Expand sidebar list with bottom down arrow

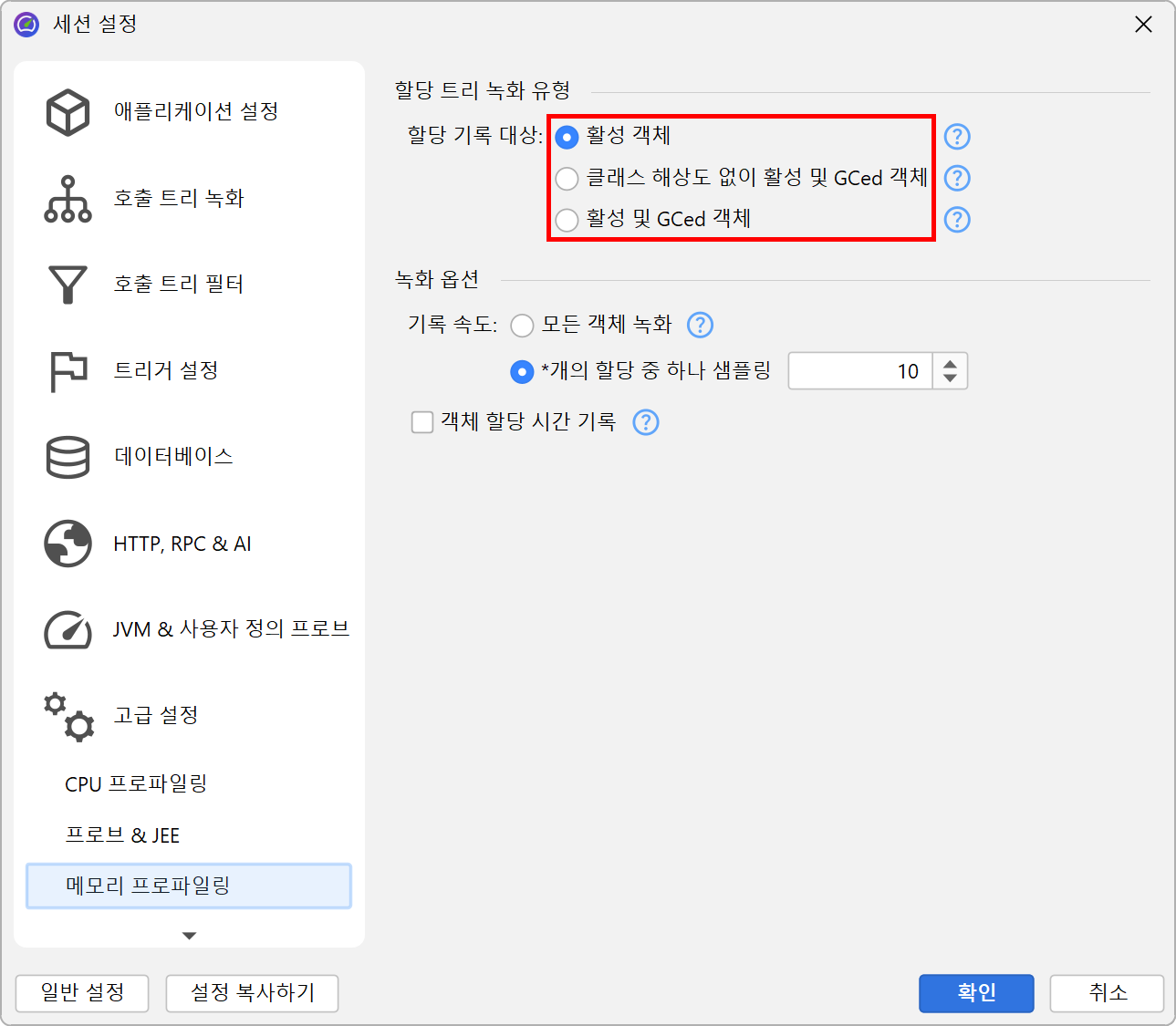tap(189, 936)
